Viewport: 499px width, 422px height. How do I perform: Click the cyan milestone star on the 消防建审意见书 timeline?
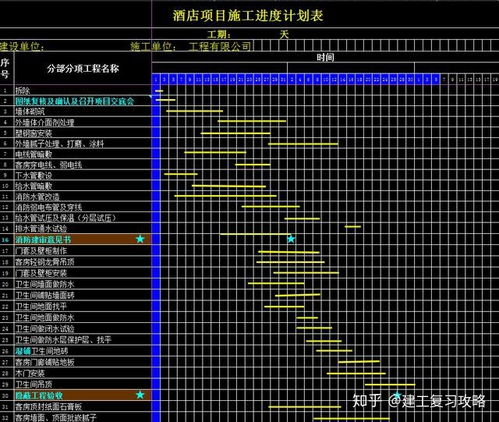[x=291, y=239]
